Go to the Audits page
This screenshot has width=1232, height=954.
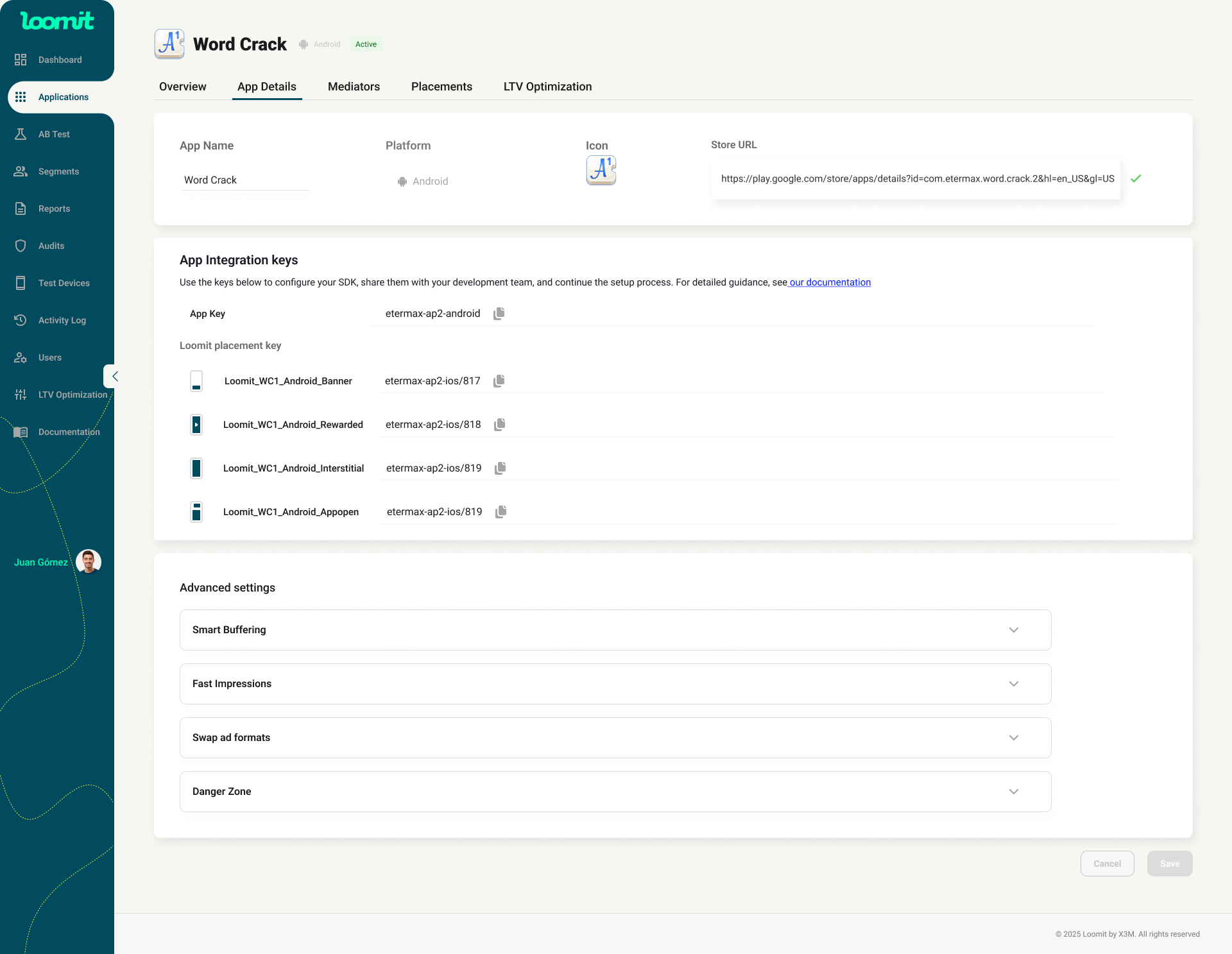point(51,246)
